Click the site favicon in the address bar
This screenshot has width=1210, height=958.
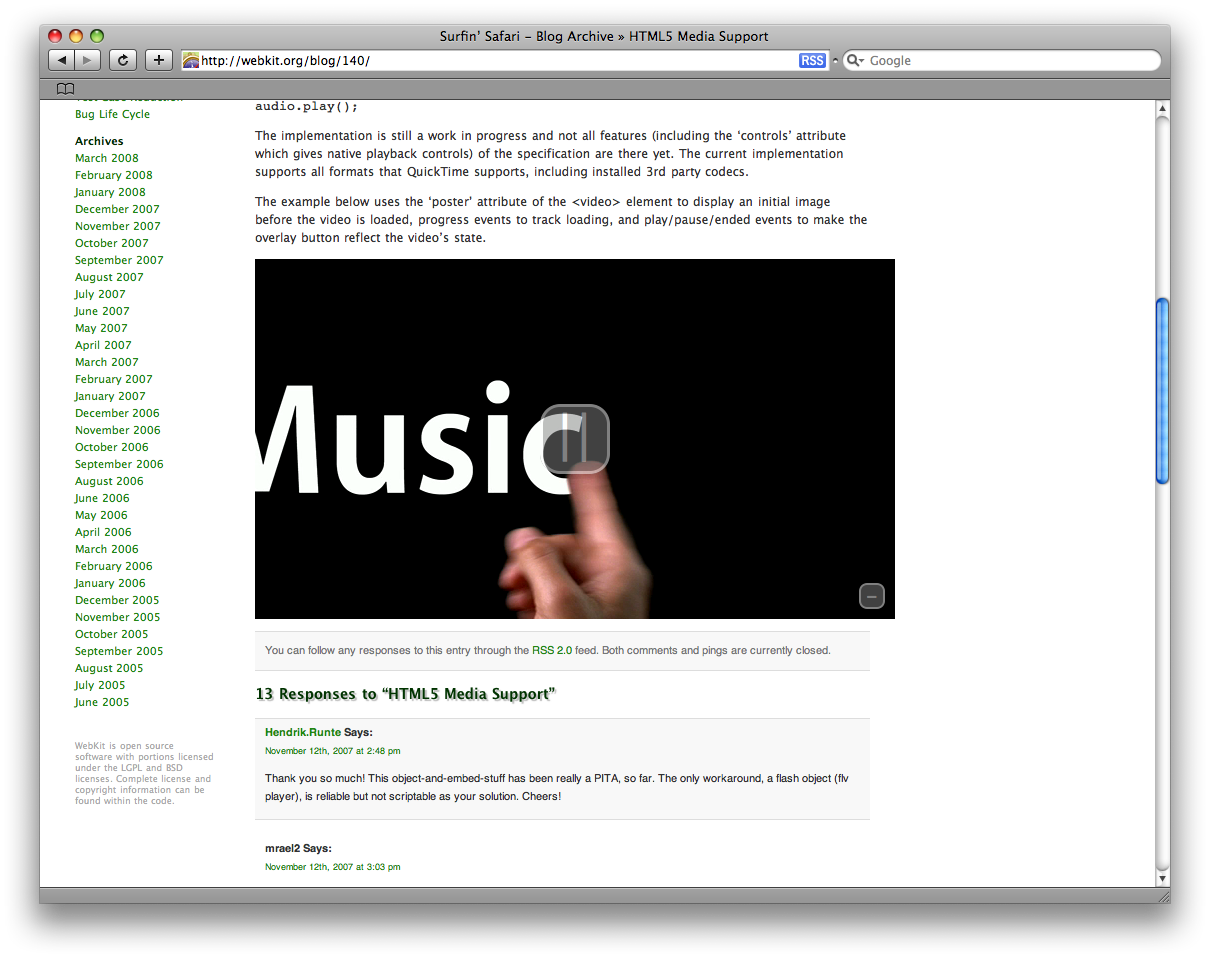pos(191,61)
